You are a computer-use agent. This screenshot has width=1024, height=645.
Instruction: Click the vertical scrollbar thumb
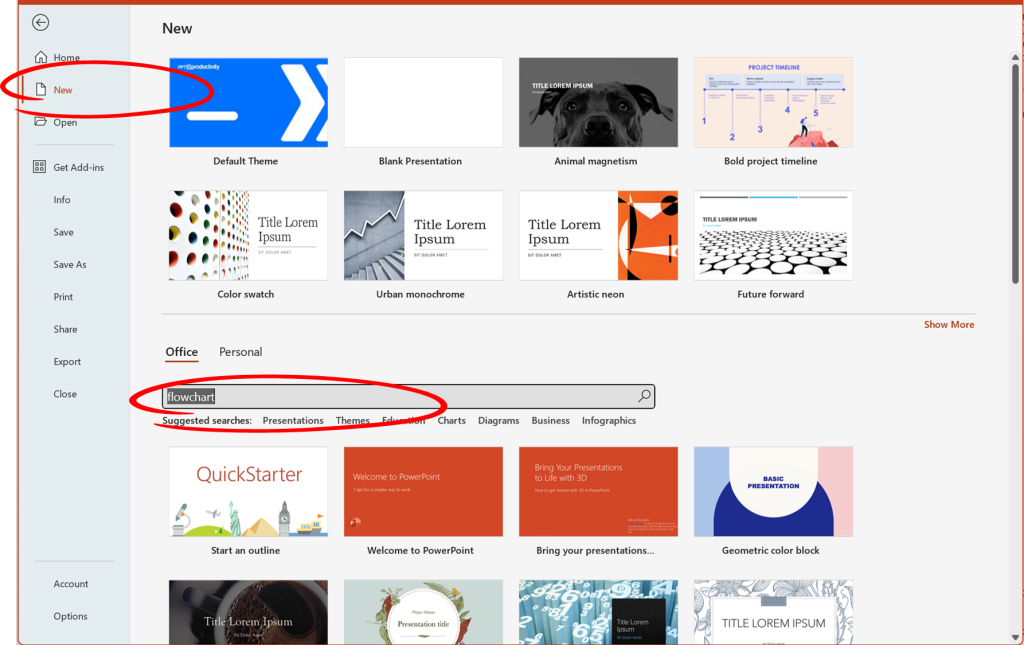[x=1015, y=174]
